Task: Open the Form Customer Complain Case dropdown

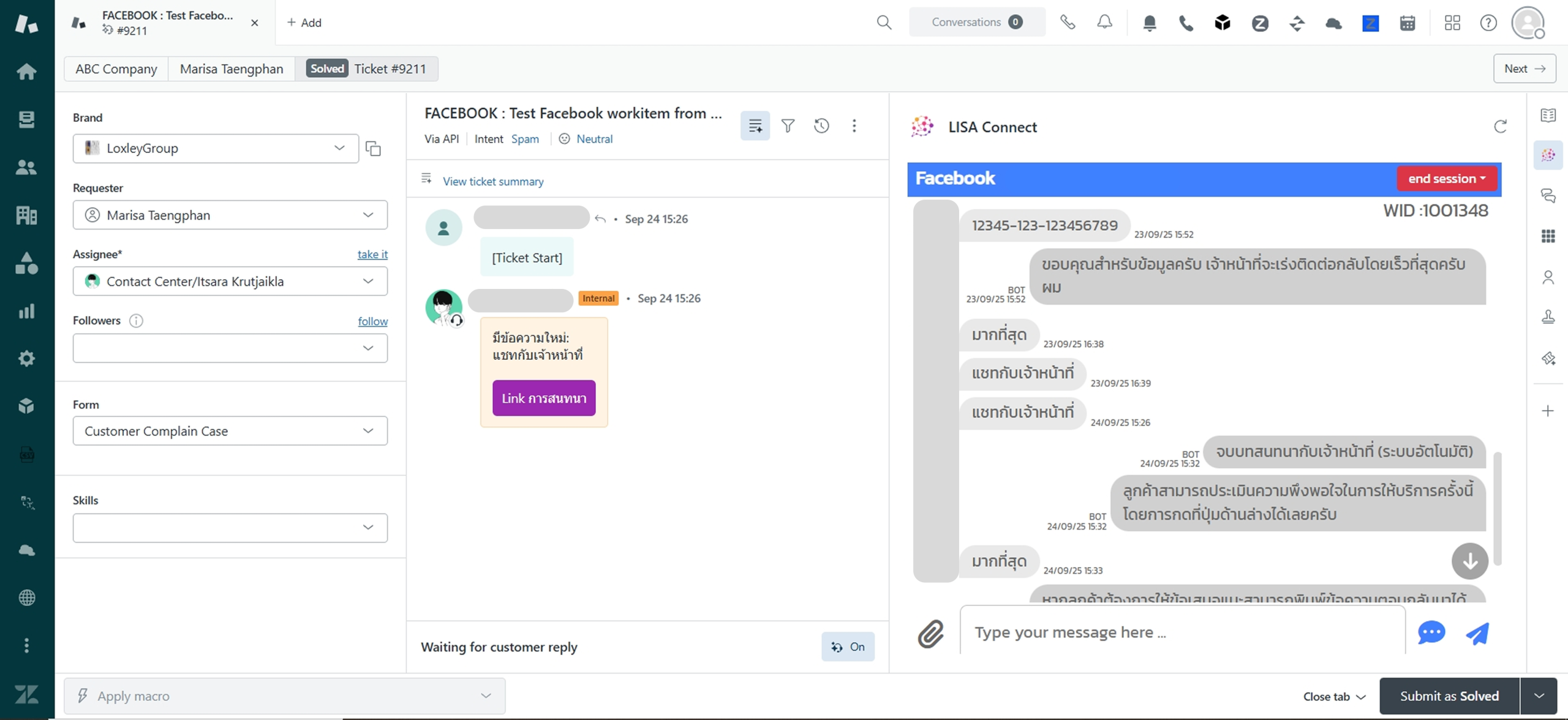Action: point(230,431)
